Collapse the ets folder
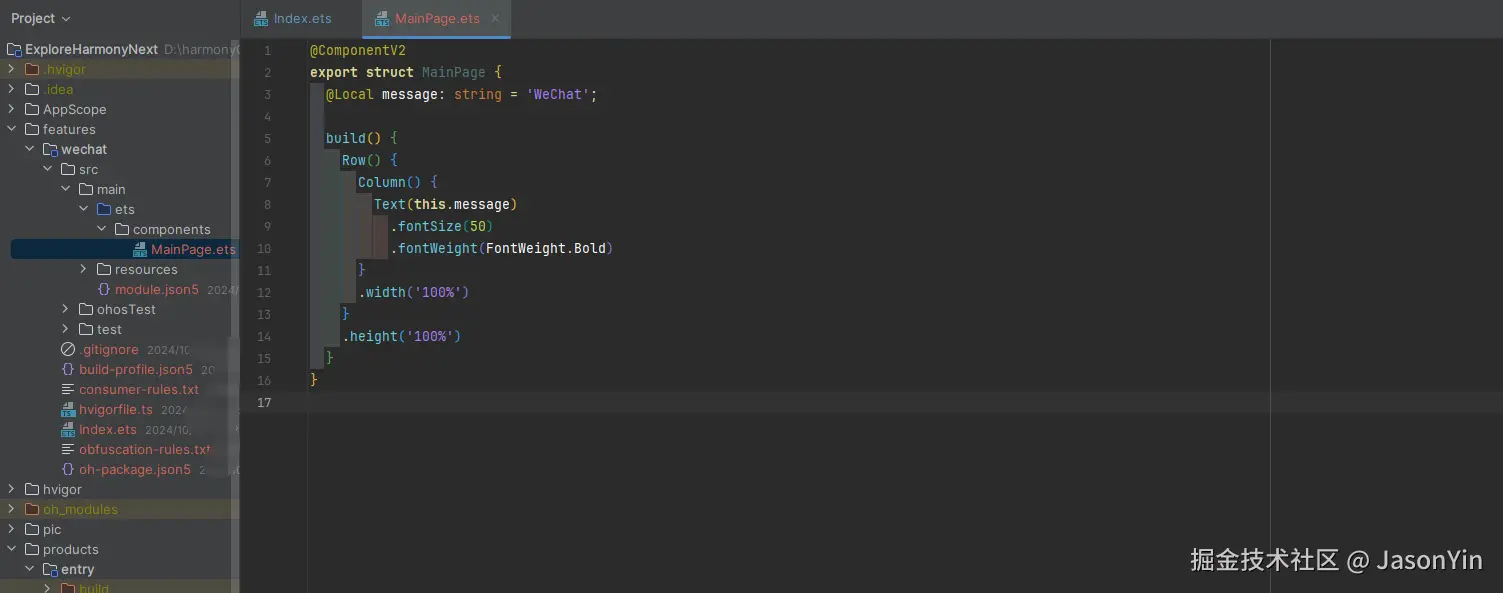This screenshot has height=593, width=1503. (x=83, y=209)
